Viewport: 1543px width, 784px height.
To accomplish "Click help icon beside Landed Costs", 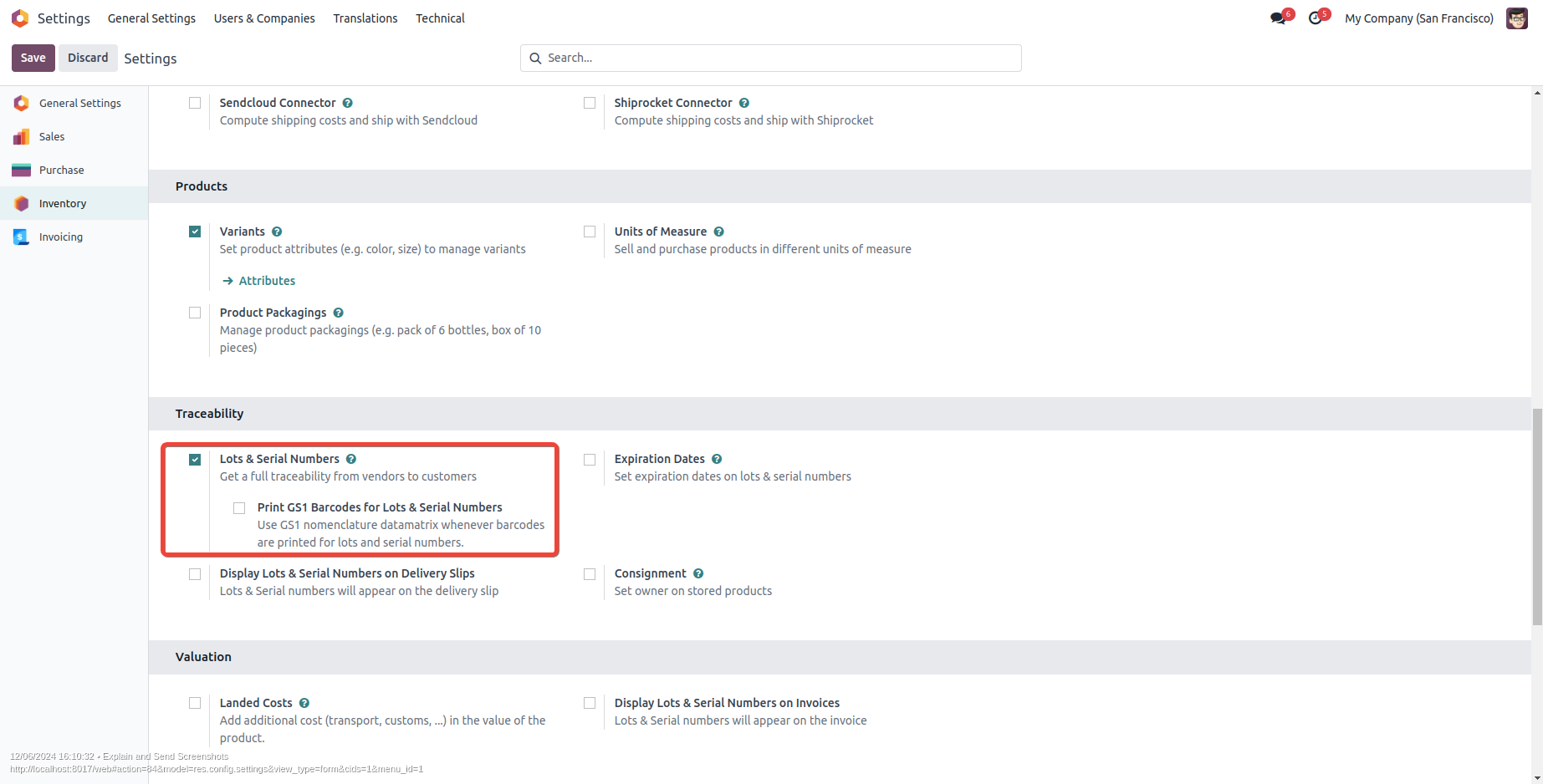I will [304, 703].
